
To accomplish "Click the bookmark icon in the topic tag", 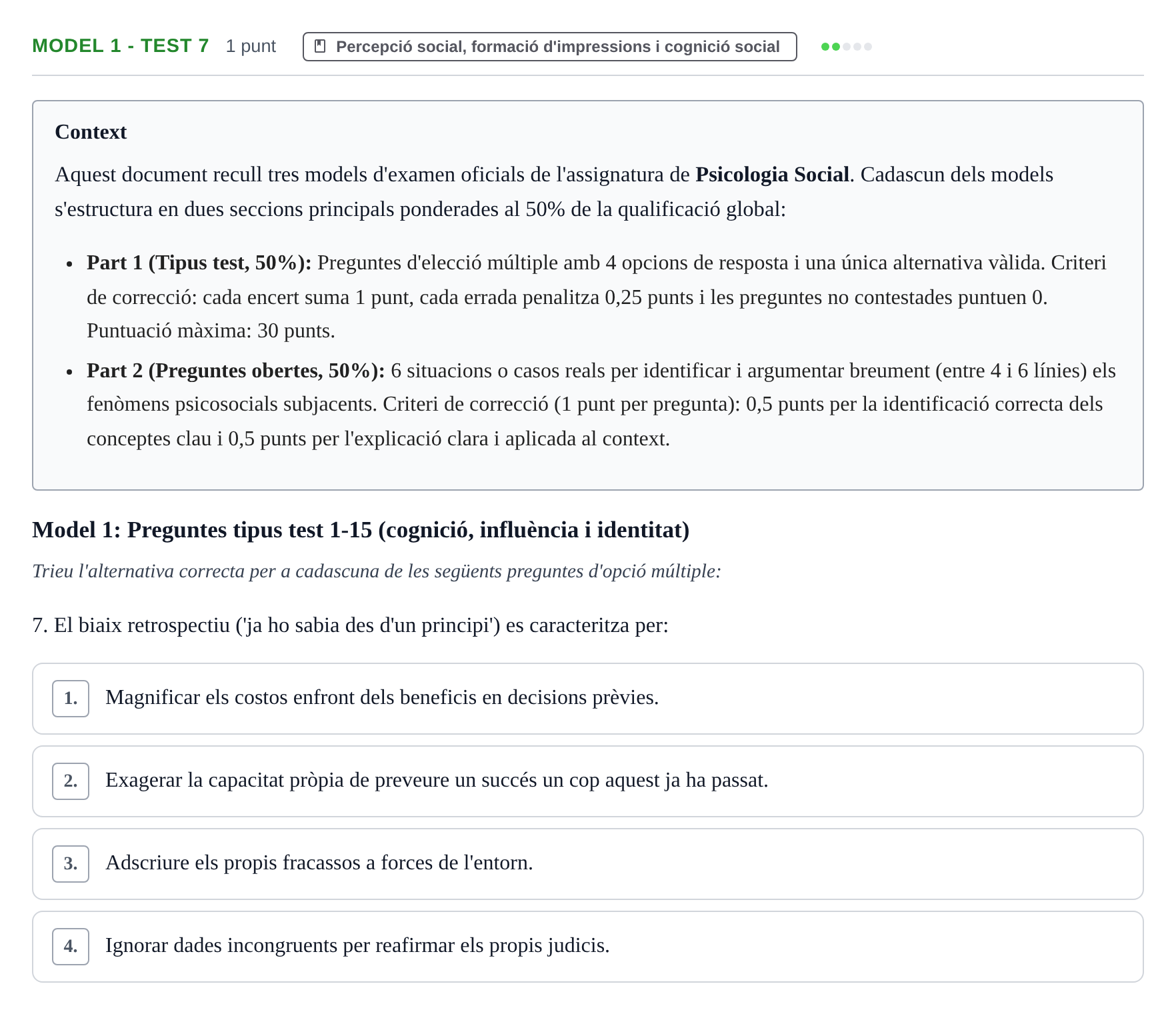I will (320, 47).
